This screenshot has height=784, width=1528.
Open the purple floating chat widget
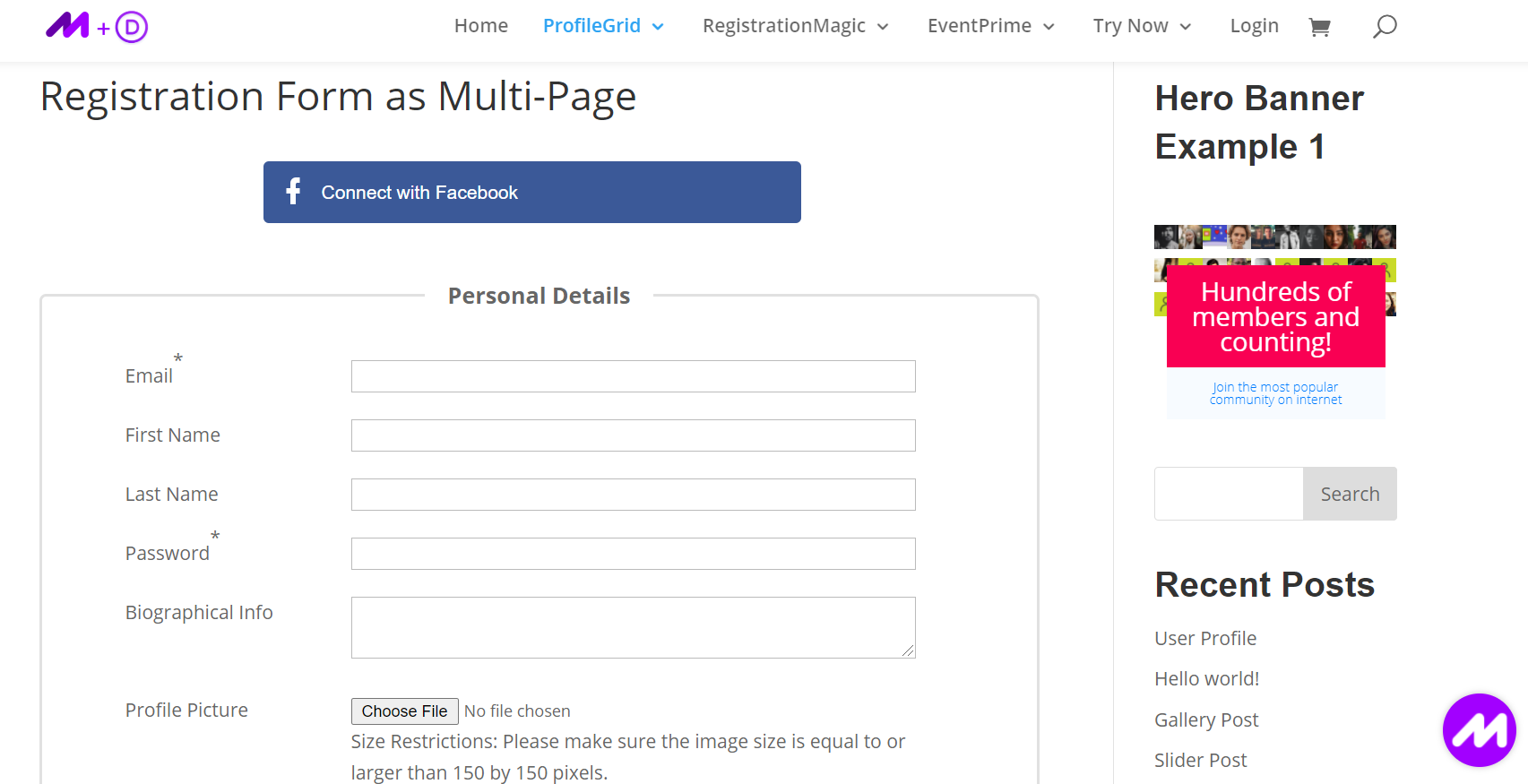point(1479,730)
